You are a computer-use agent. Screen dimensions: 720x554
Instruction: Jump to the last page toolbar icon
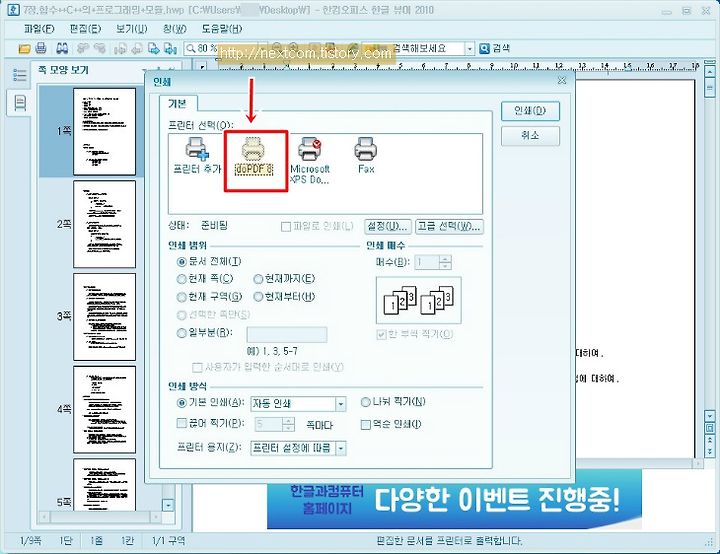(x=170, y=48)
